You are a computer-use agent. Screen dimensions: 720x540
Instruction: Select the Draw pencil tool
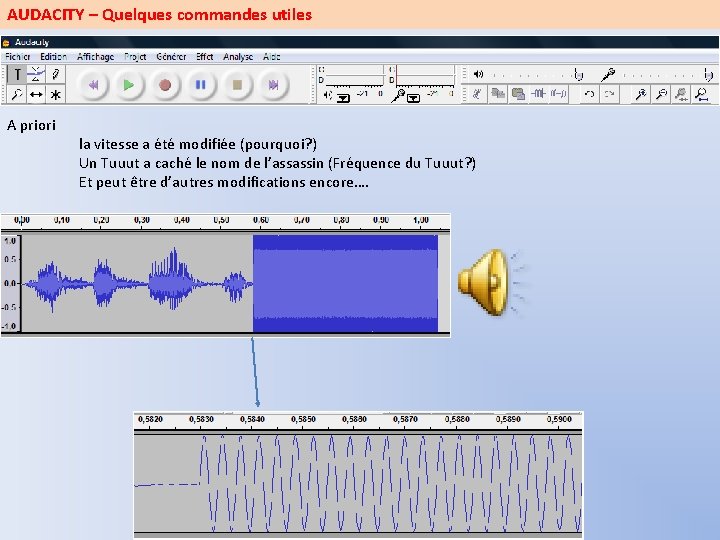click(56, 74)
